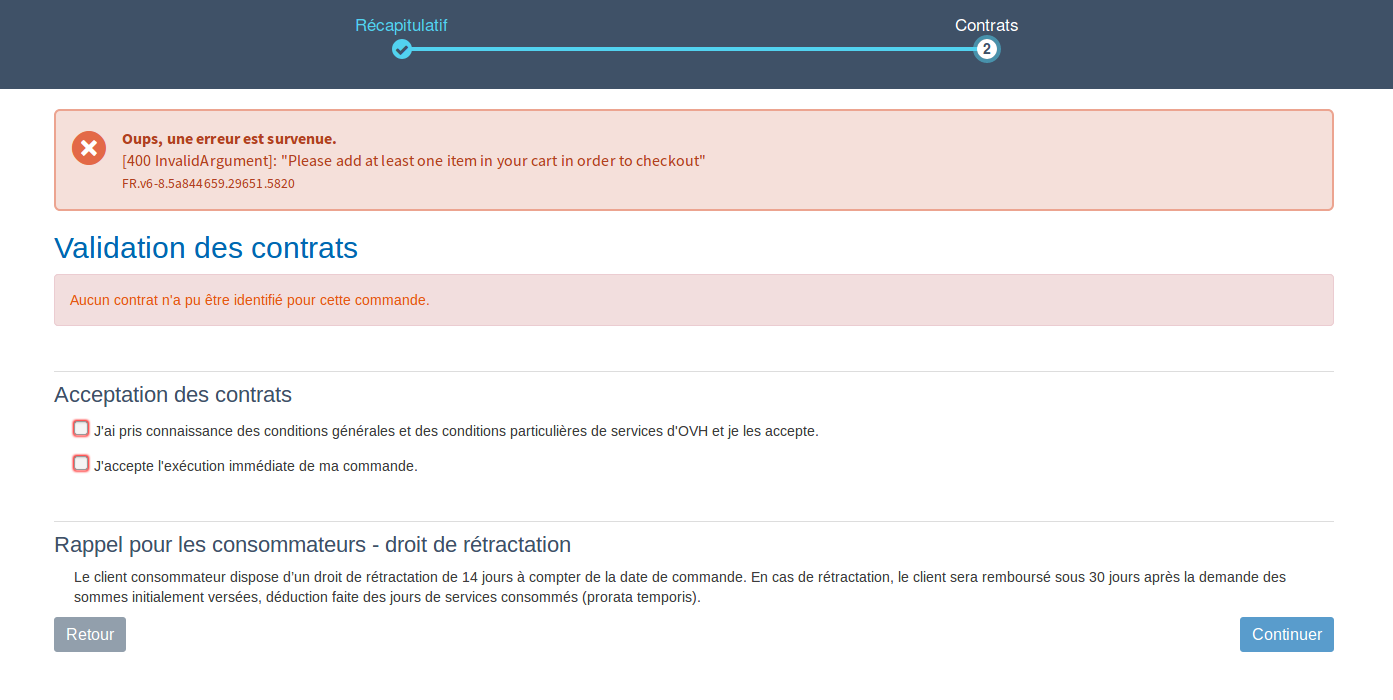This screenshot has width=1393, height=700.
Task: Click the 400 InvalidArgument error message
Action: coord(413,161)
